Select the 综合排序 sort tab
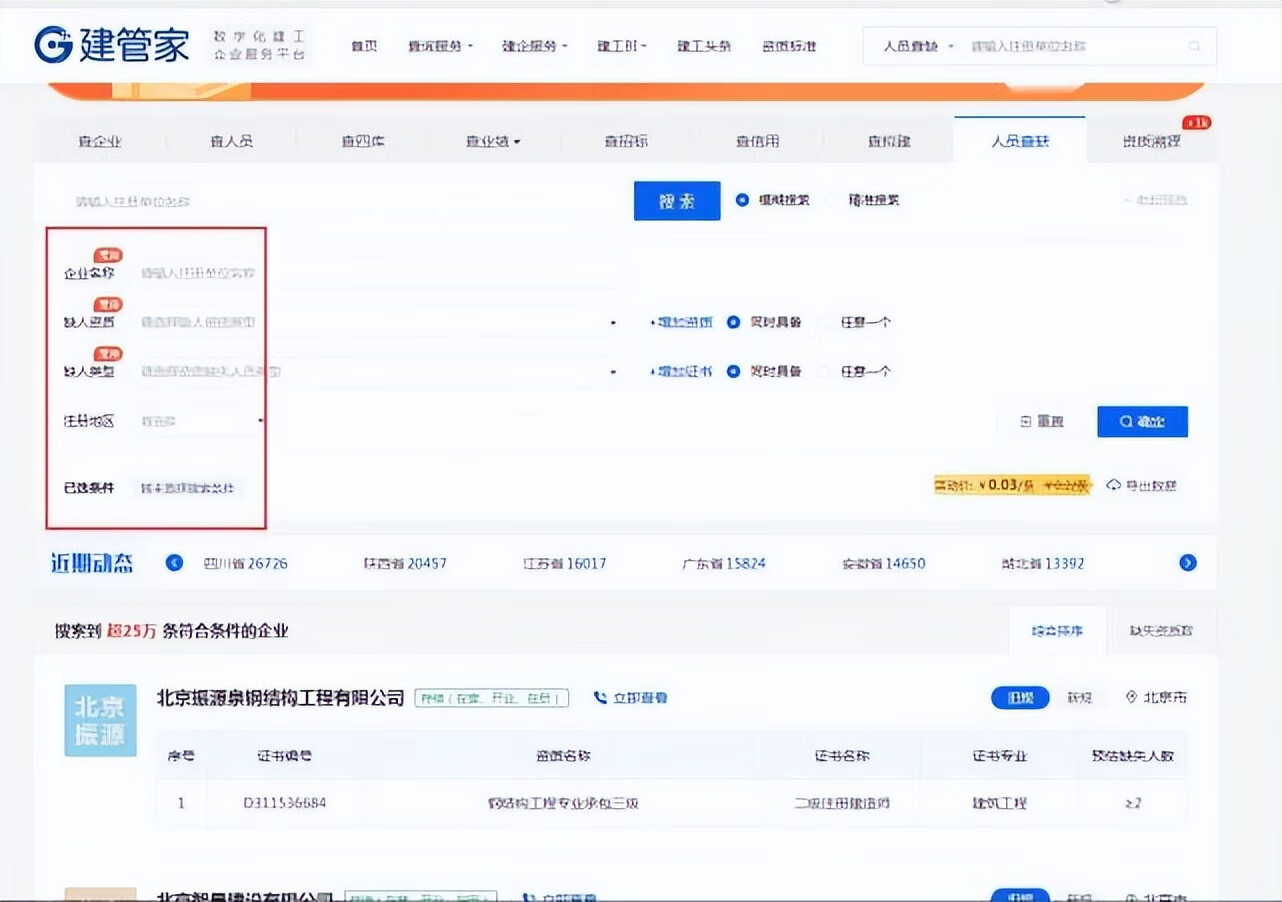Image resolution: width=1282 pixels, height=902 pixels. tap(1057, 631)
